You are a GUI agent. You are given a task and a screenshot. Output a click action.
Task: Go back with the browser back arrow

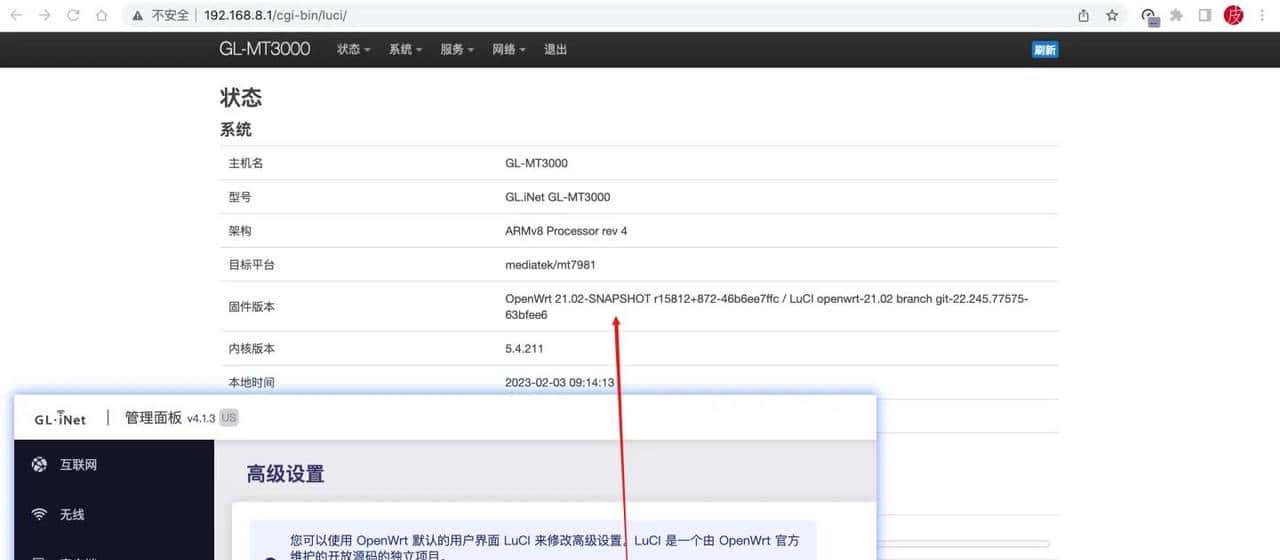16,16
